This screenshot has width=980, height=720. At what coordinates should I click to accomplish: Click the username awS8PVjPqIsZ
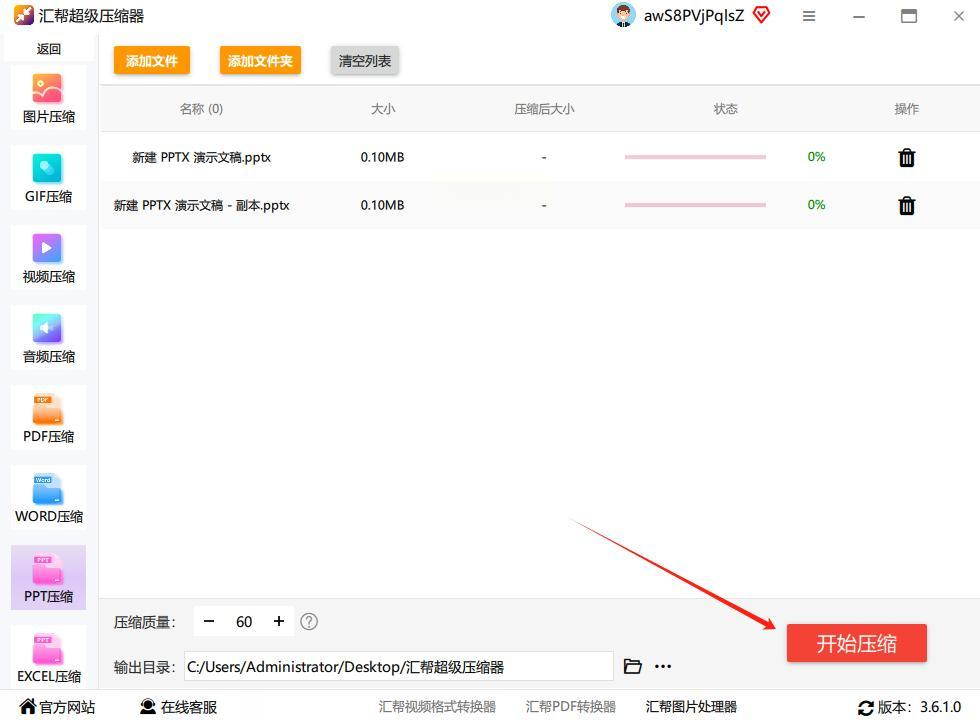tap(694, 16)
